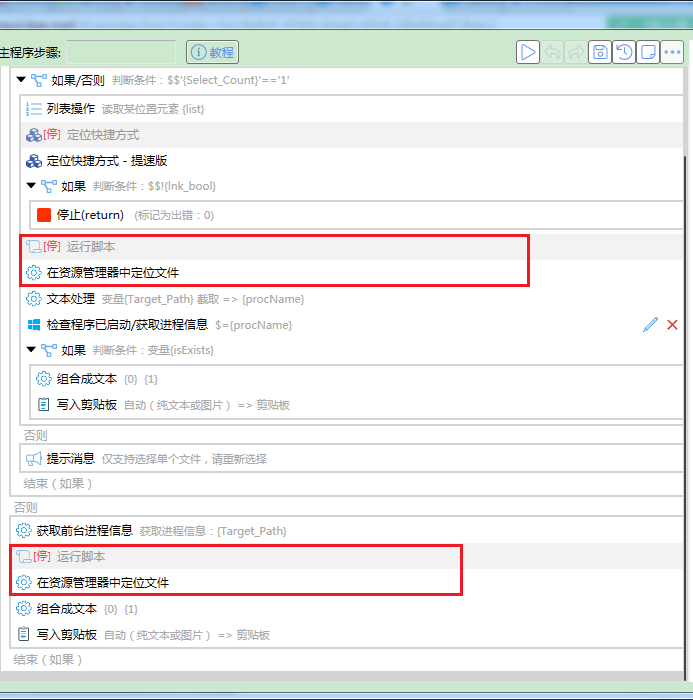Click the redo arrow in toolbar
Image resolution: width=693 pixels, height=700 pixels.
[576, 52]
